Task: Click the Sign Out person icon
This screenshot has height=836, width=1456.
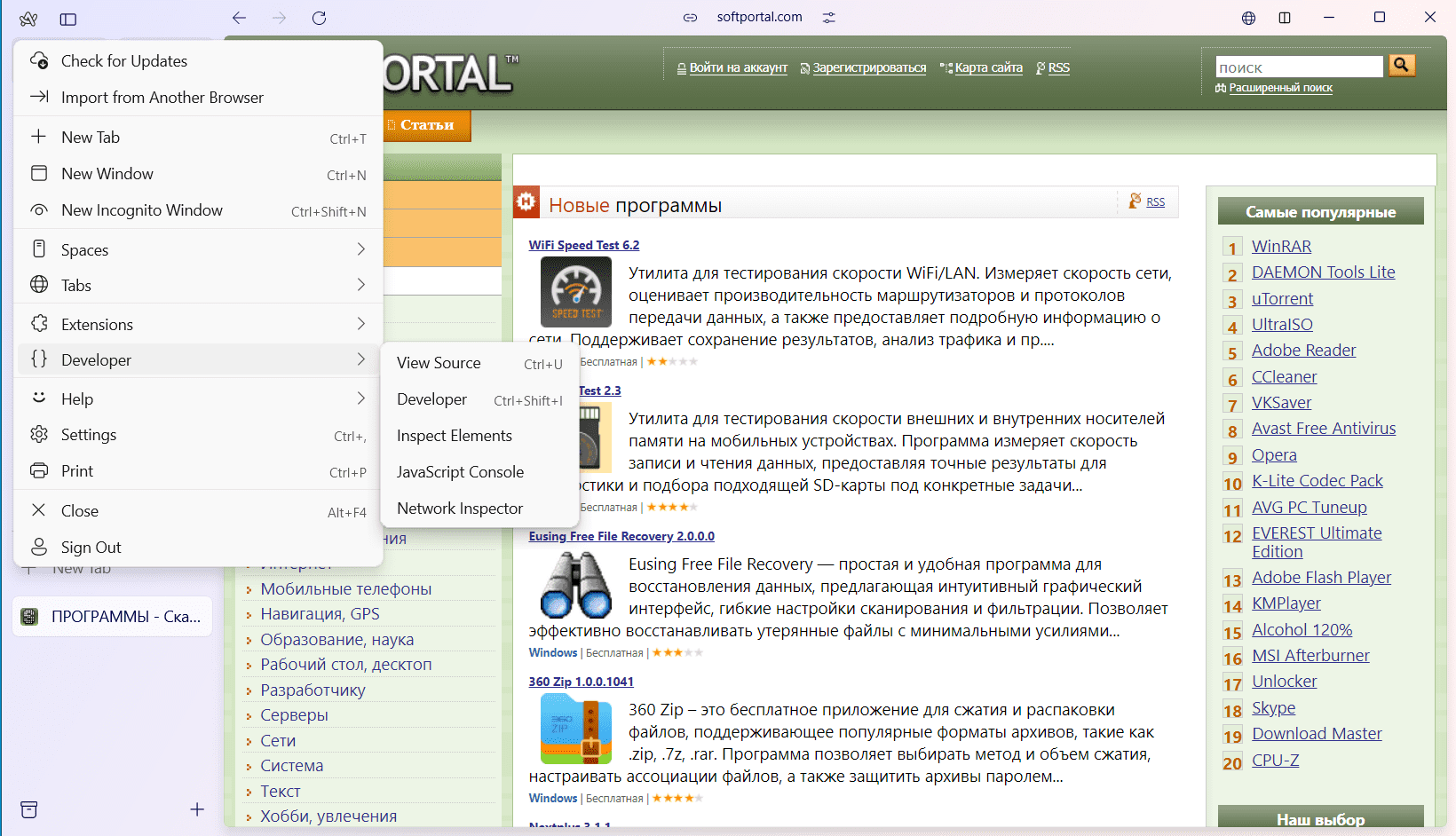Action: click(39, 547)
